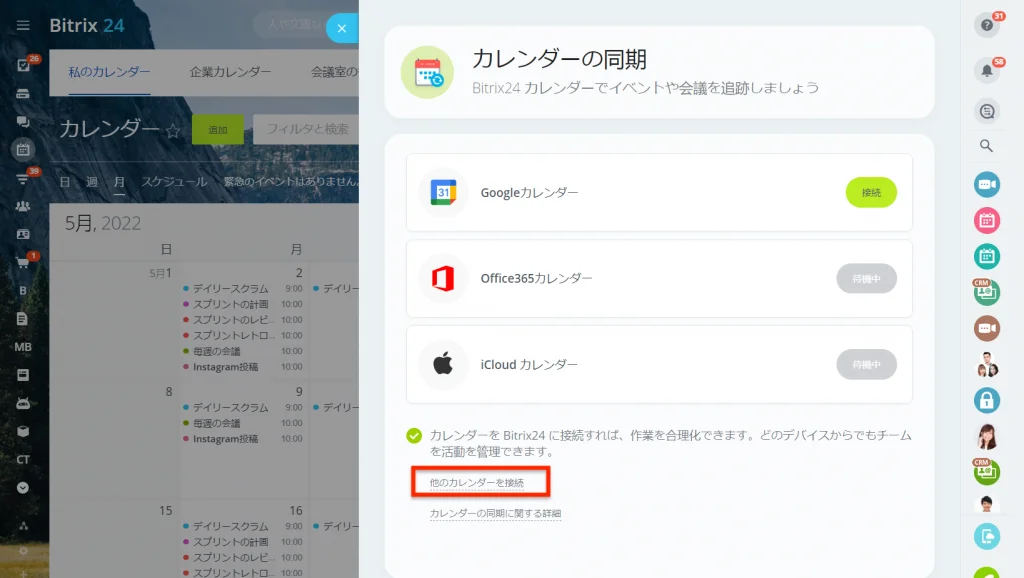The height and width of the screenshot is (578, 1024).
Task: Open カレンダーの同期に関する詳細 link
Action: click(495, 513)
